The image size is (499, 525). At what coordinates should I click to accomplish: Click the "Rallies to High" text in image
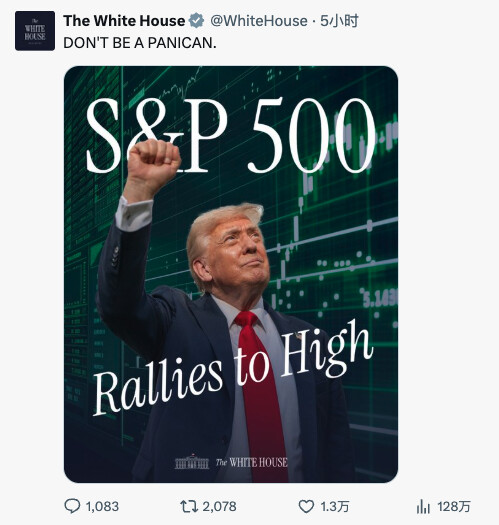tap(233, 368)
